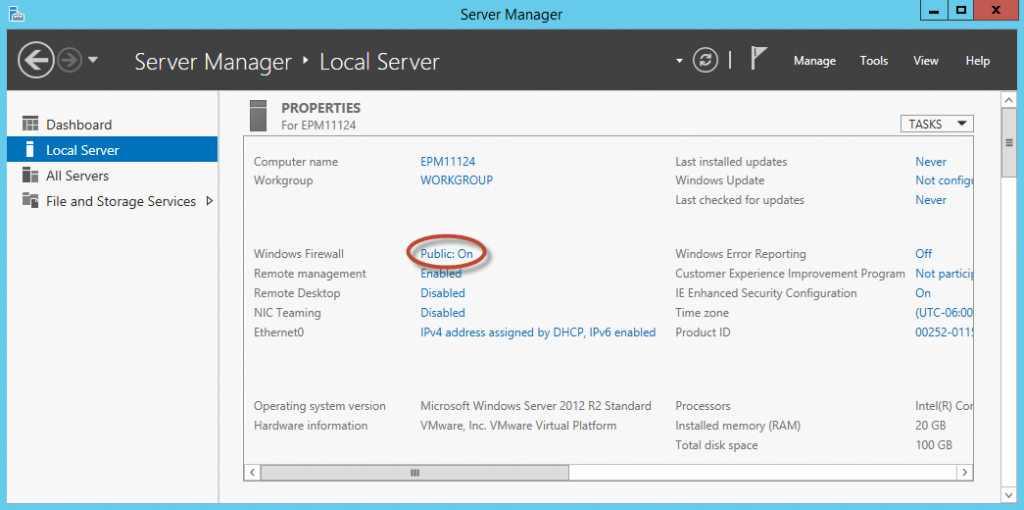Click the 20 GB installed memory value
The height and width of the screenshot is (510, 1024).
931,425
